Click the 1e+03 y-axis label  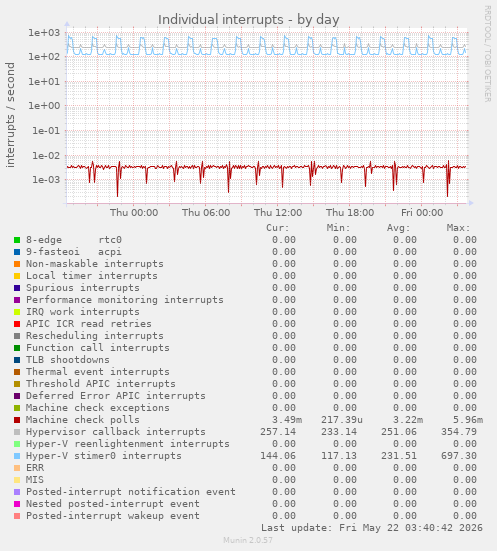pos(44,33)
